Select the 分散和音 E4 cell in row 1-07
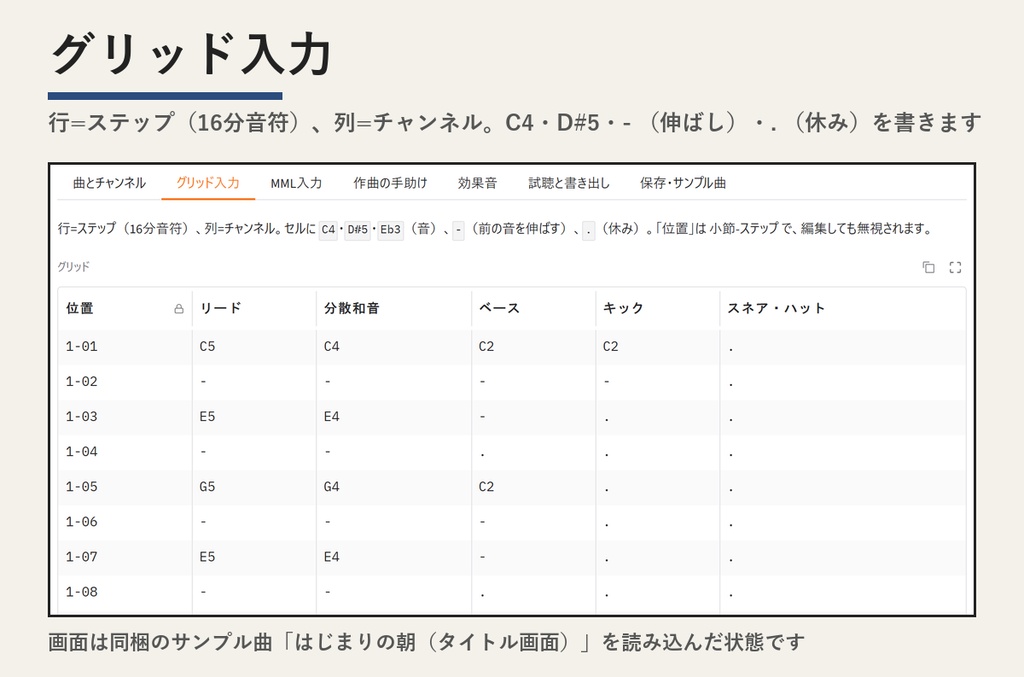 point(394,557)
